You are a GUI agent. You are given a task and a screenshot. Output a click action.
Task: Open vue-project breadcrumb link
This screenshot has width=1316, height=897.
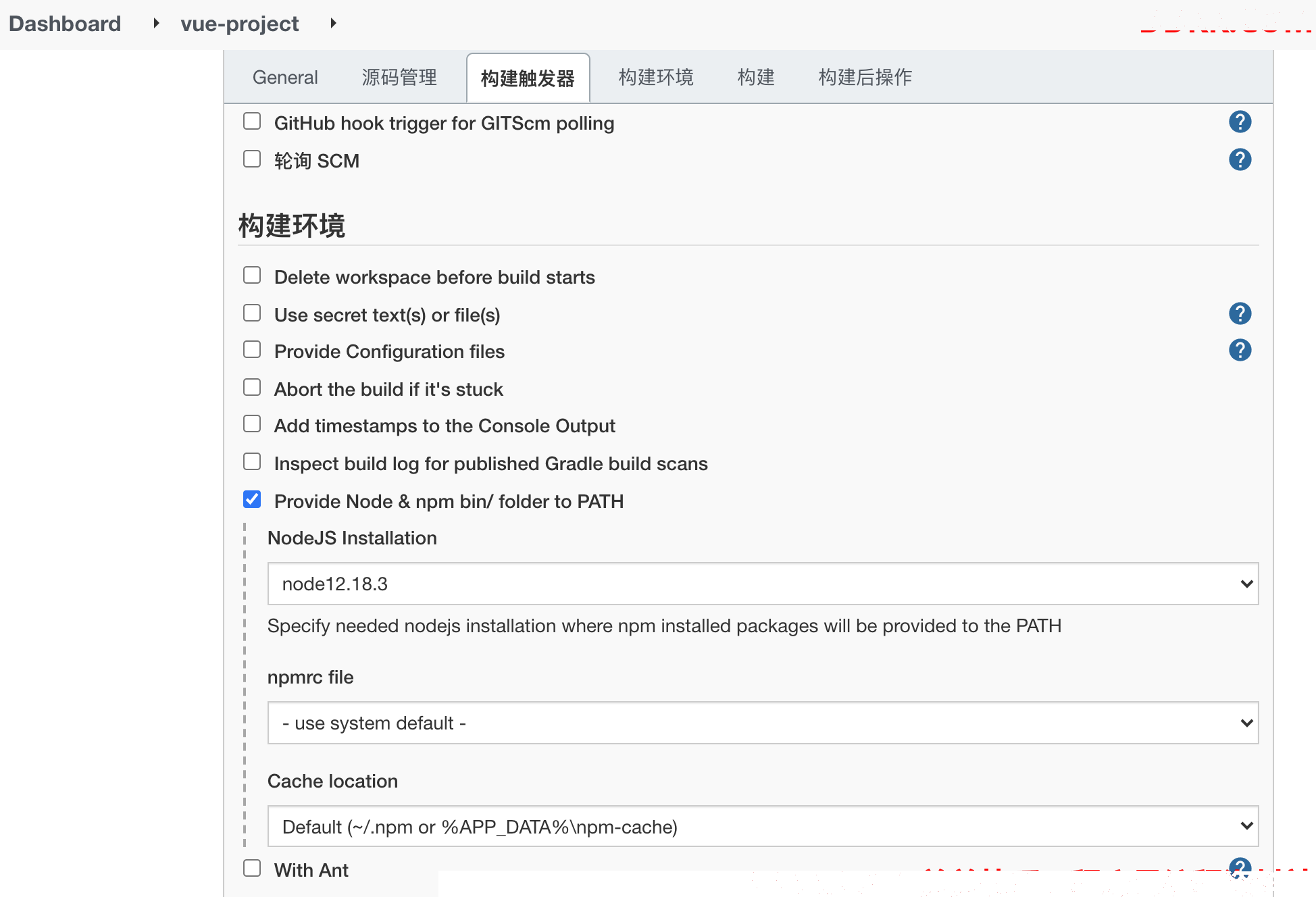pyautogui.click(x=240, y=24)
